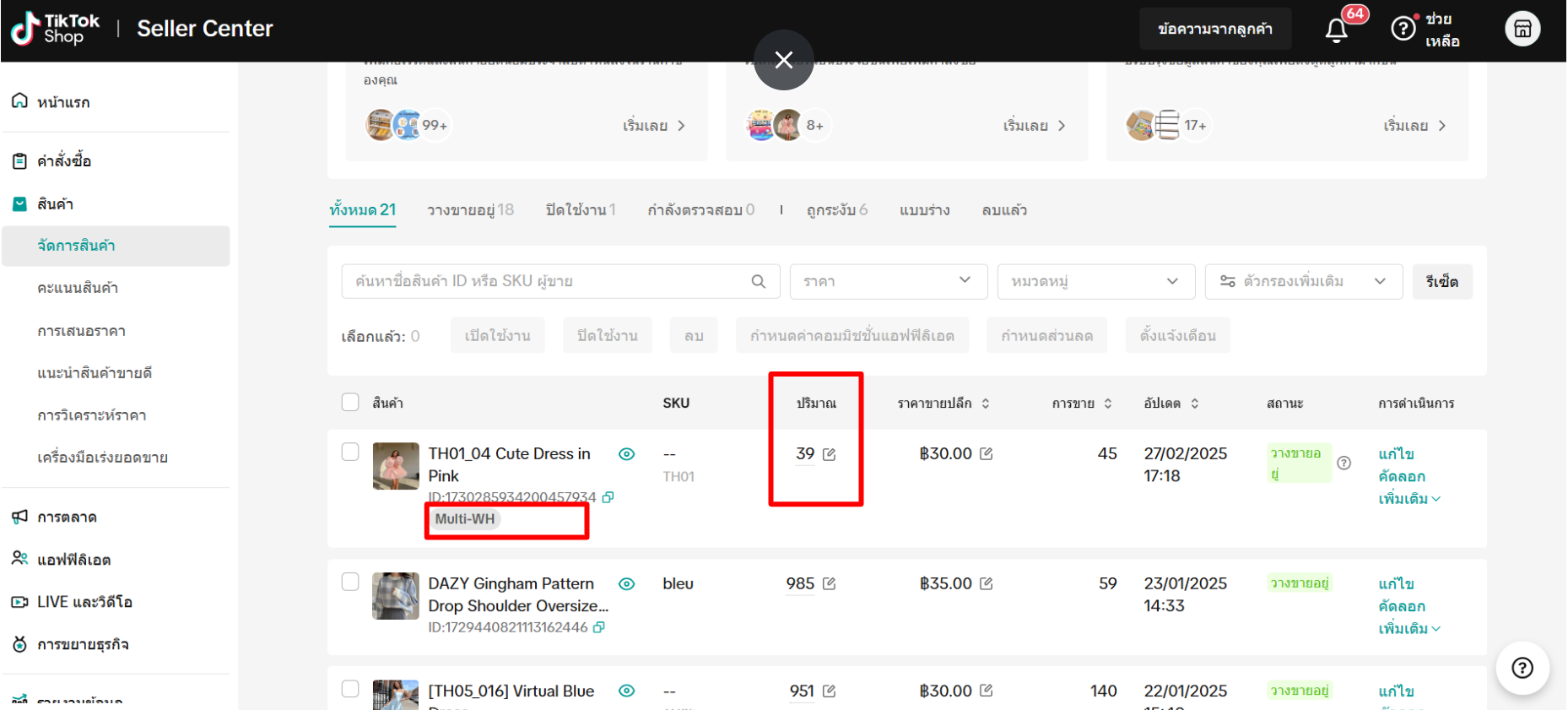Viewport: 1568px width, 710px height.
Task: Switch to กำลังตรวจสอบ 0 tab
Action: 701,210
